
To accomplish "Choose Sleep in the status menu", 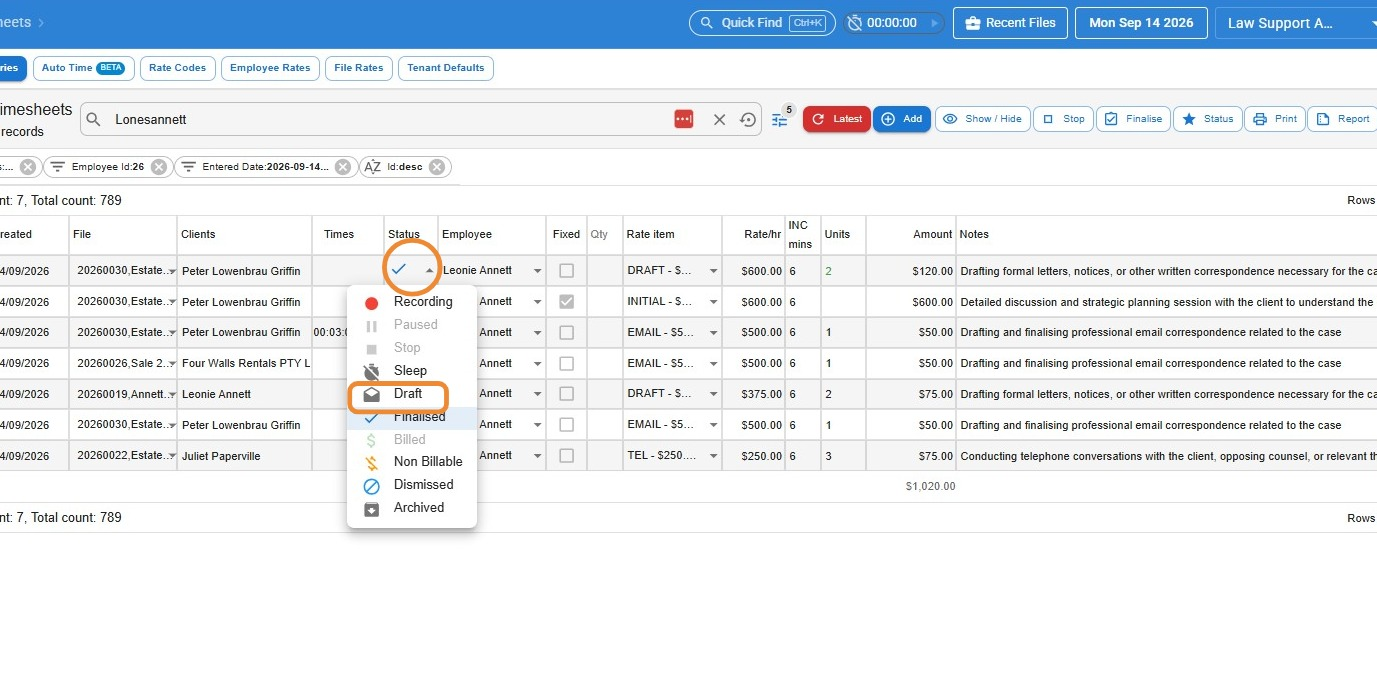I will (412, 371).
